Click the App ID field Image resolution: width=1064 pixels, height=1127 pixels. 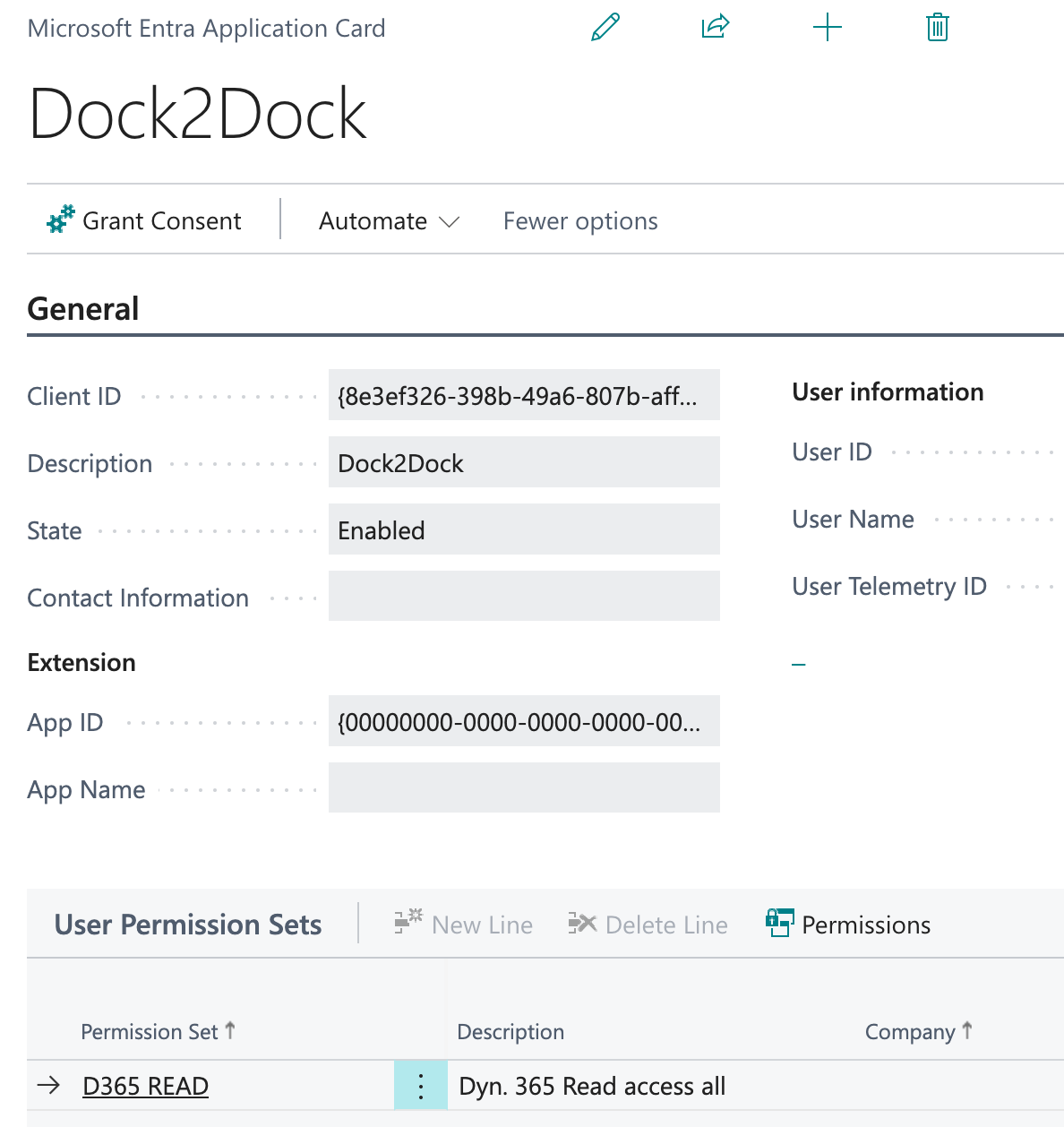click(524, 721)
